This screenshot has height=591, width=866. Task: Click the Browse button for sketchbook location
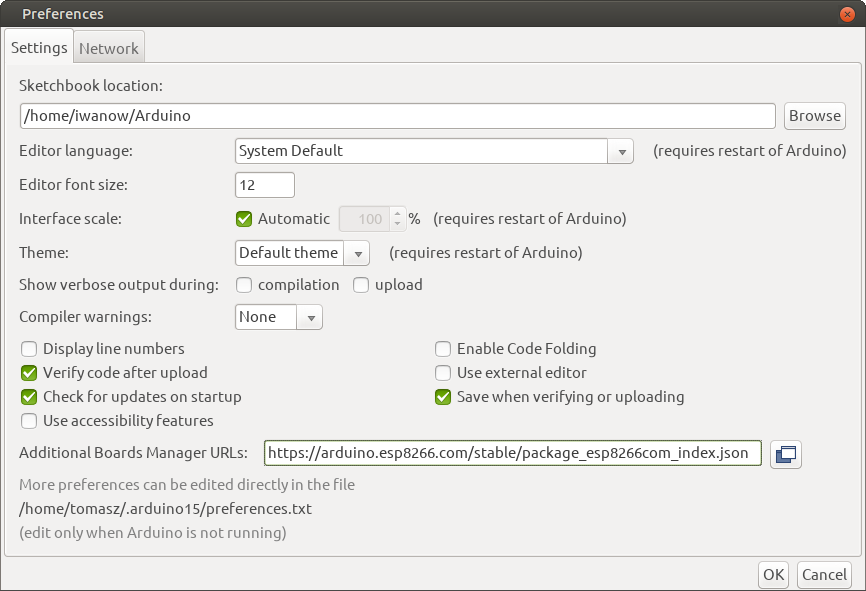(x=814, y=116)
